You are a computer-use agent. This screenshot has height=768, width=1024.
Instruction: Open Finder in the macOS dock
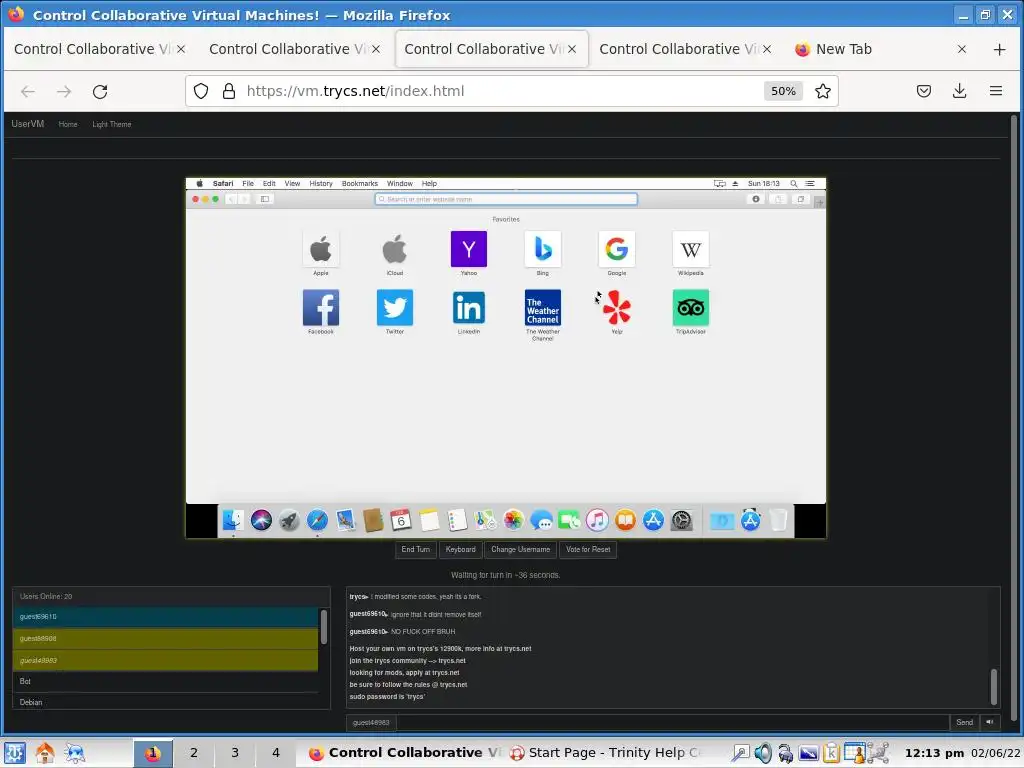click(x=233, y=520)
